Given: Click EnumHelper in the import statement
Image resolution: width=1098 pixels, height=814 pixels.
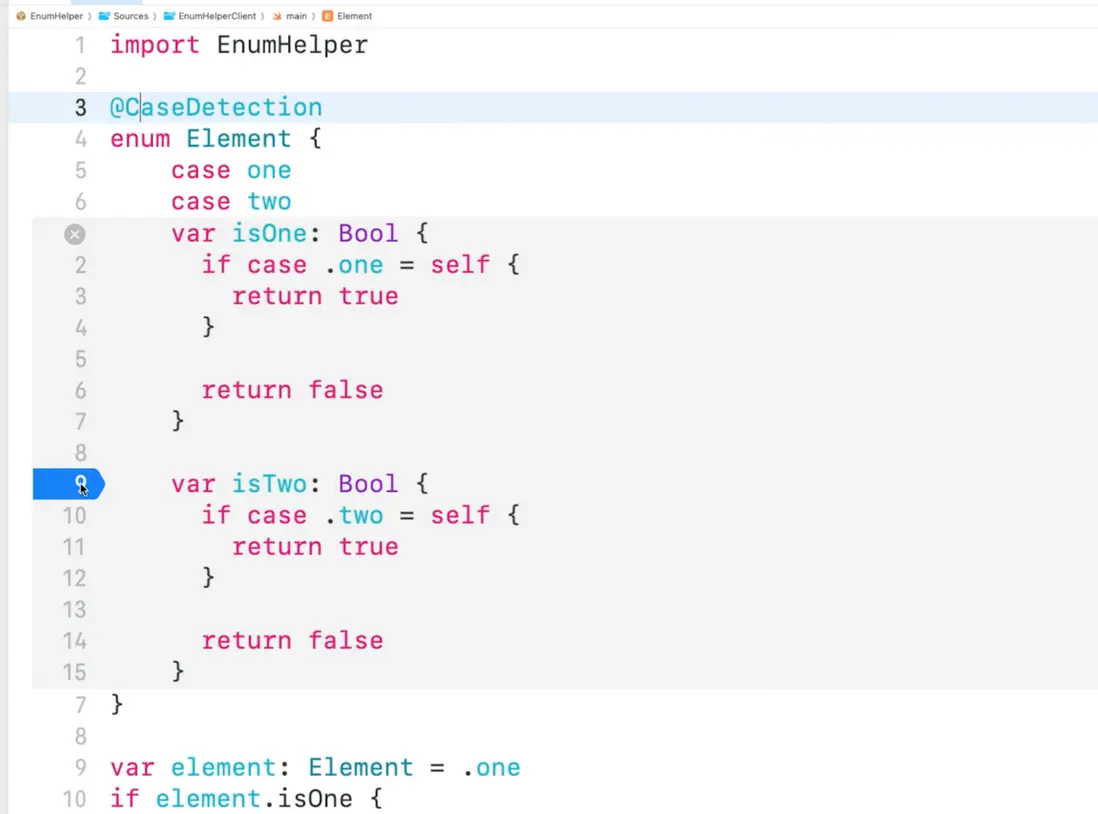Looking at the screenshot, I should [292, 45].
